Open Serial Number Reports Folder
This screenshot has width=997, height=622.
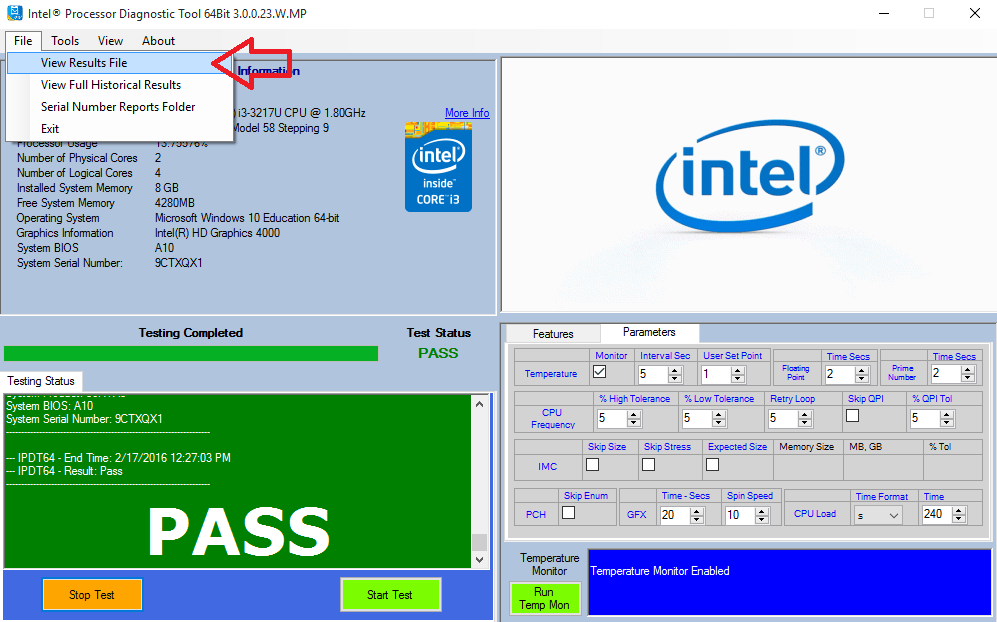coord(119,107)
